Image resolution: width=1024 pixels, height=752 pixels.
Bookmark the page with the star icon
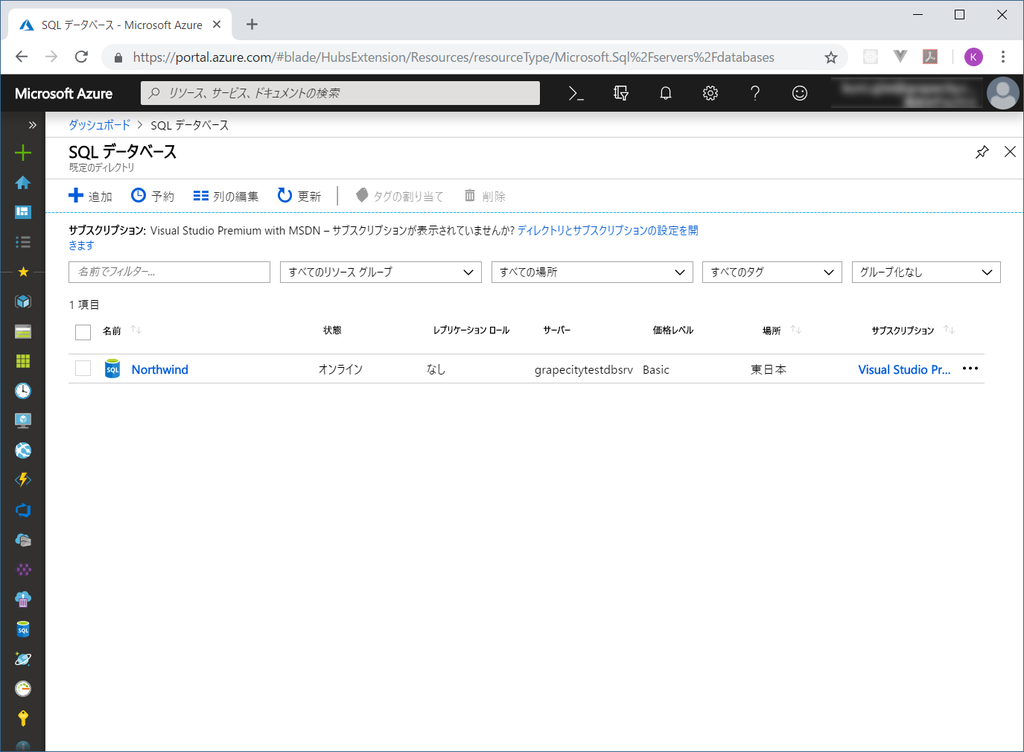coord(831,57)
